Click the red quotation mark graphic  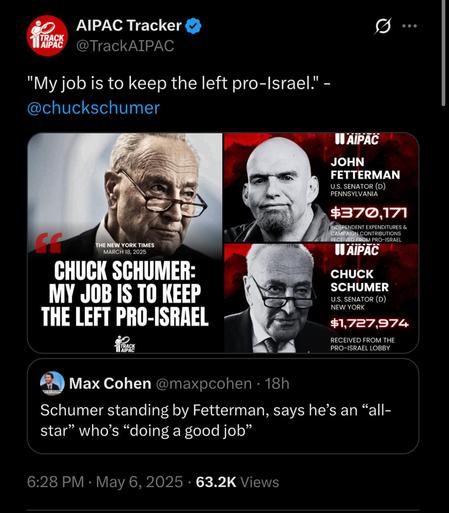pos(48,243)
